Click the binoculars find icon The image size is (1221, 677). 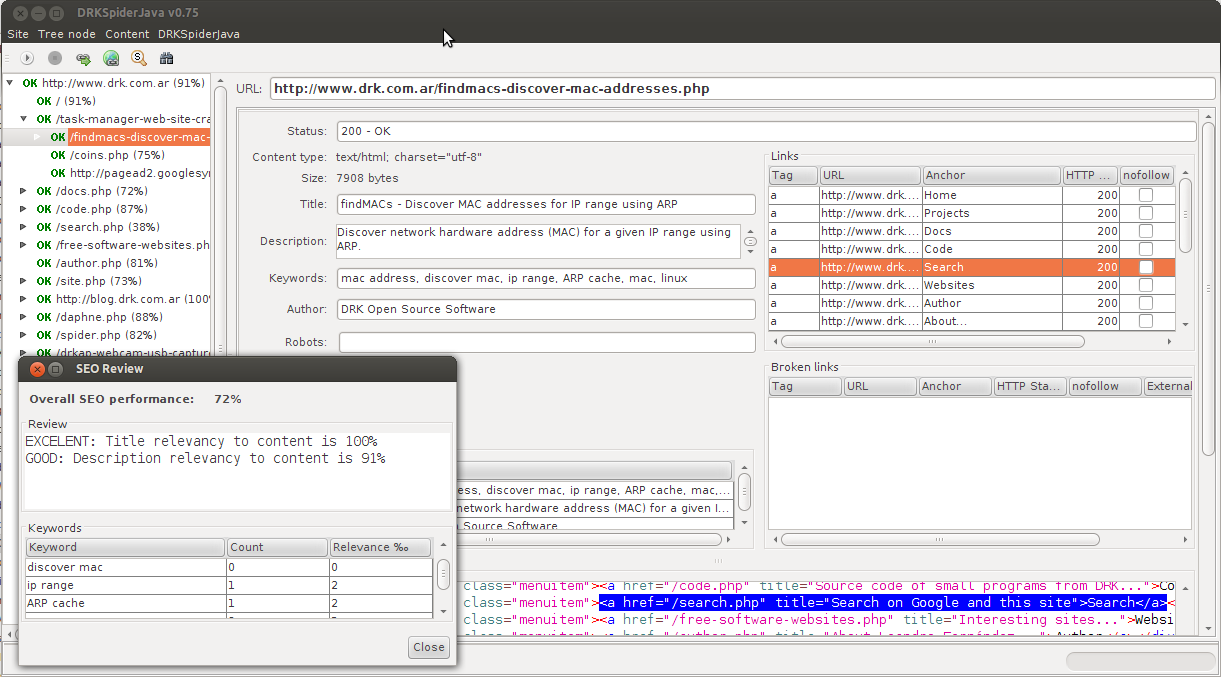[167, 59]
